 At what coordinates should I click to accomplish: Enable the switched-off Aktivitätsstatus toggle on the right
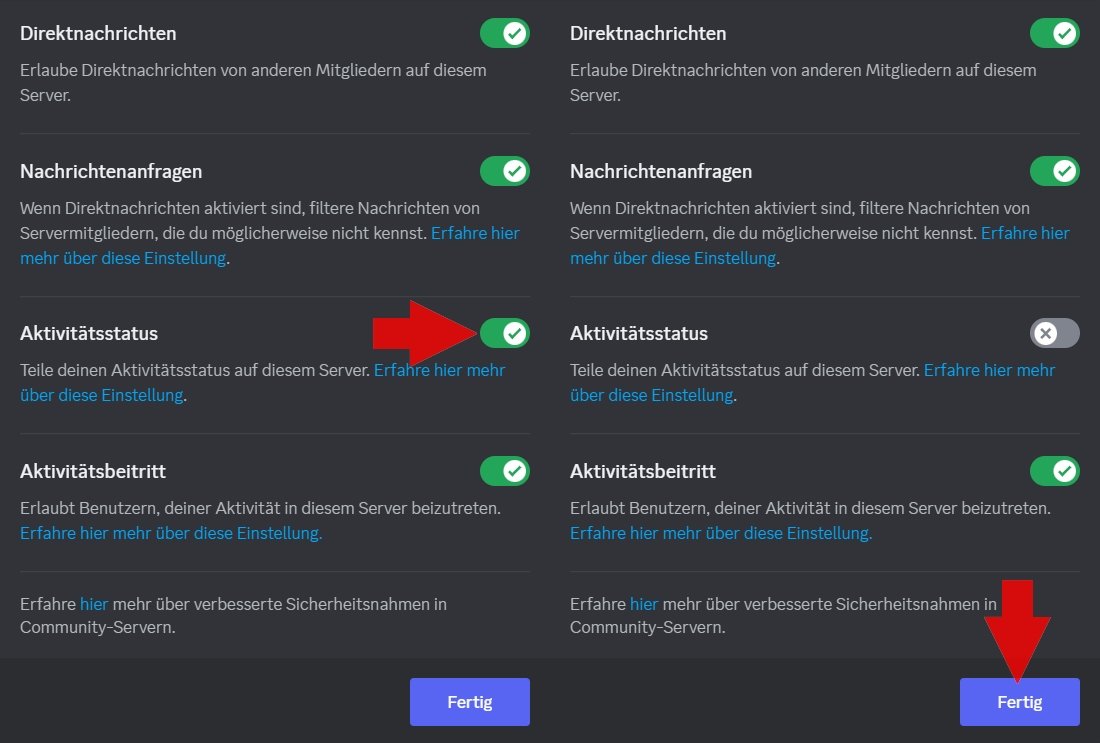pyautogui.click(x=1054, y=333)
